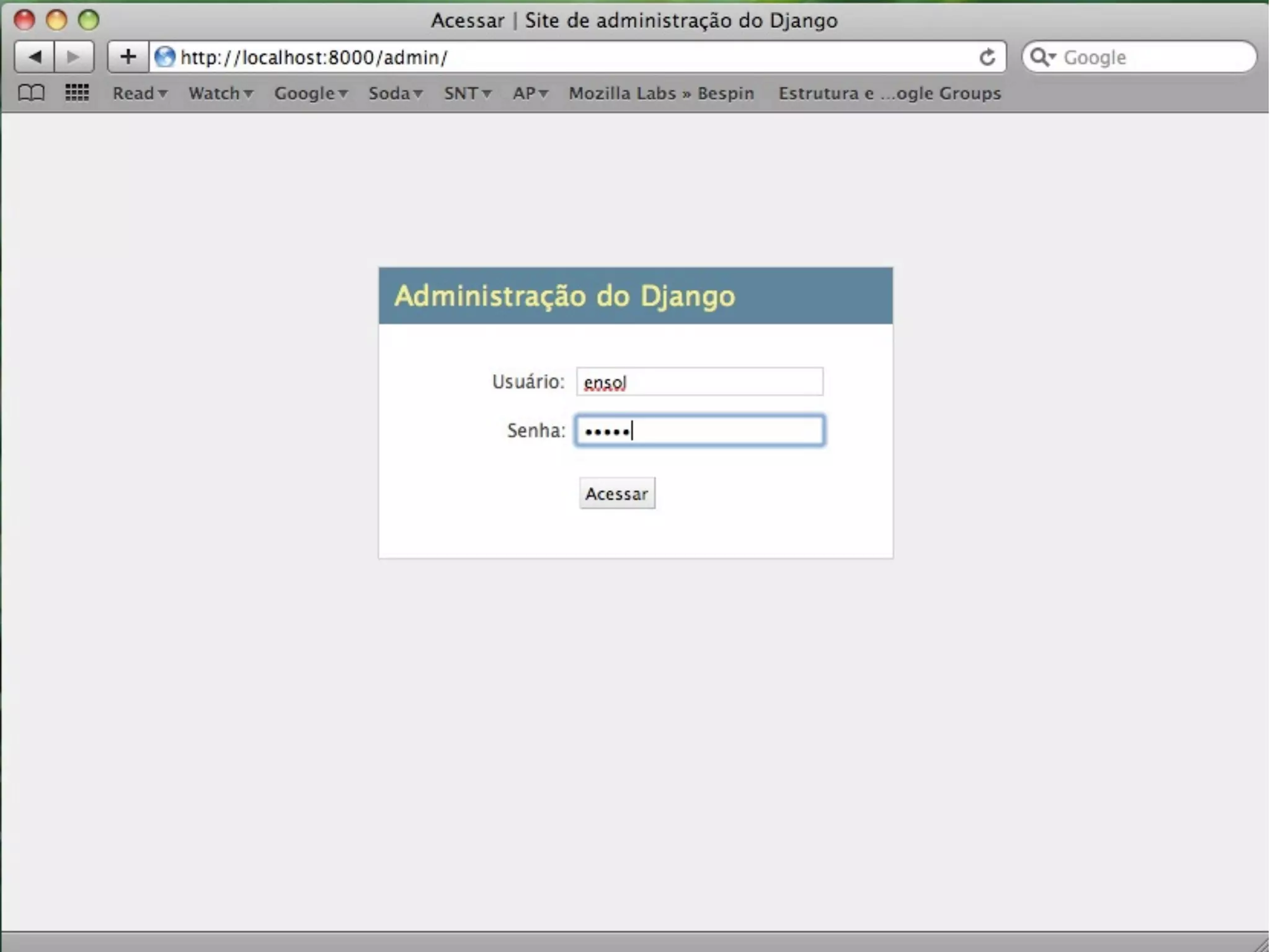The height and width of the screenshot is (952, 1270).
Task: Click the browser Forward arrow button
Action: pyautogui.click(x=74, y=57)
